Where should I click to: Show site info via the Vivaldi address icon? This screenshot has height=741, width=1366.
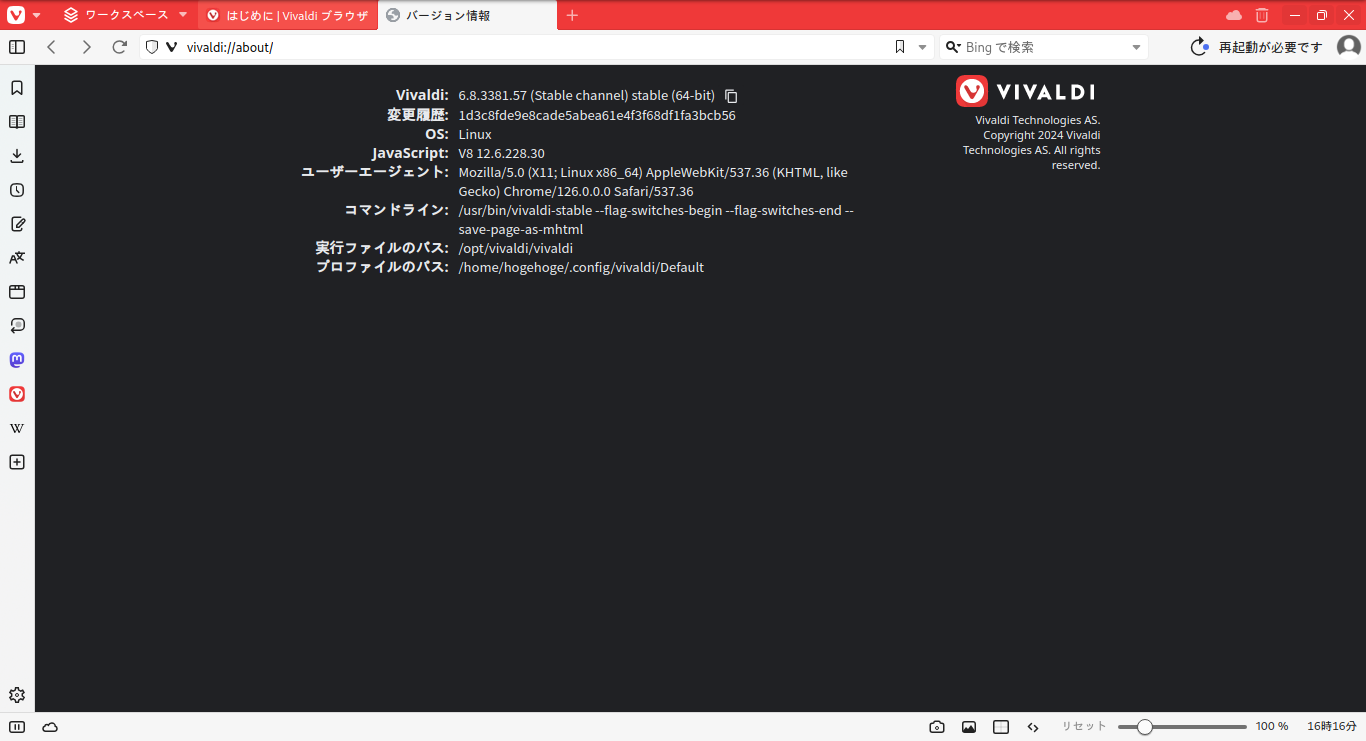171,47
